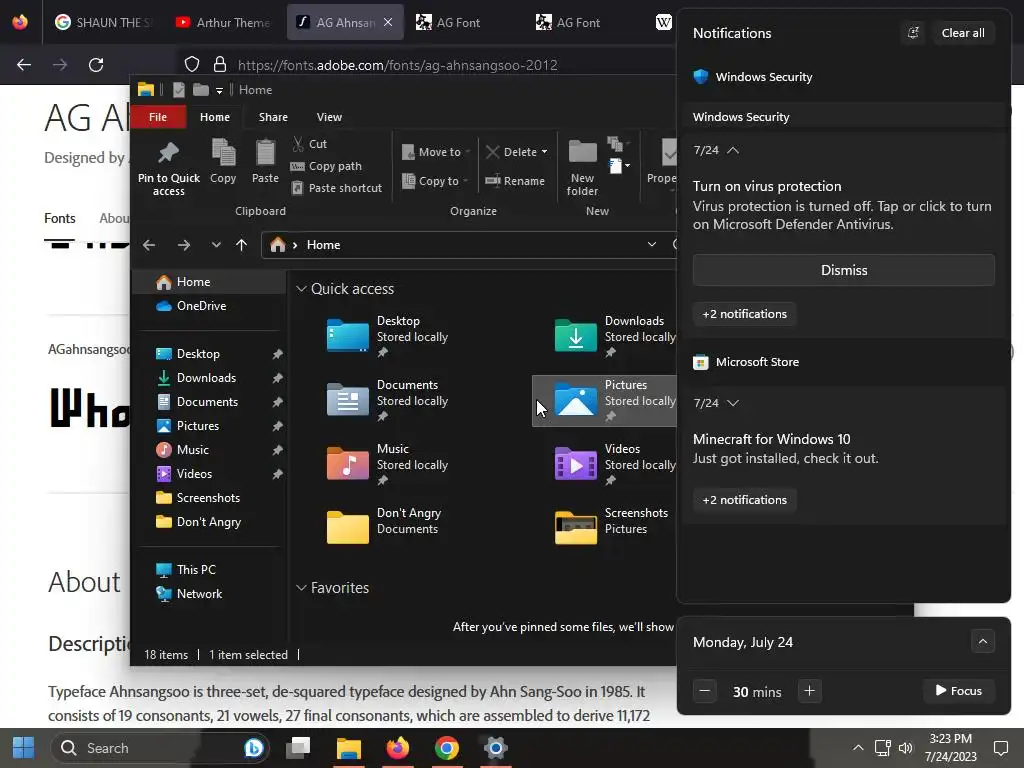Open Settings gear in the taskbar

[496, 748]
